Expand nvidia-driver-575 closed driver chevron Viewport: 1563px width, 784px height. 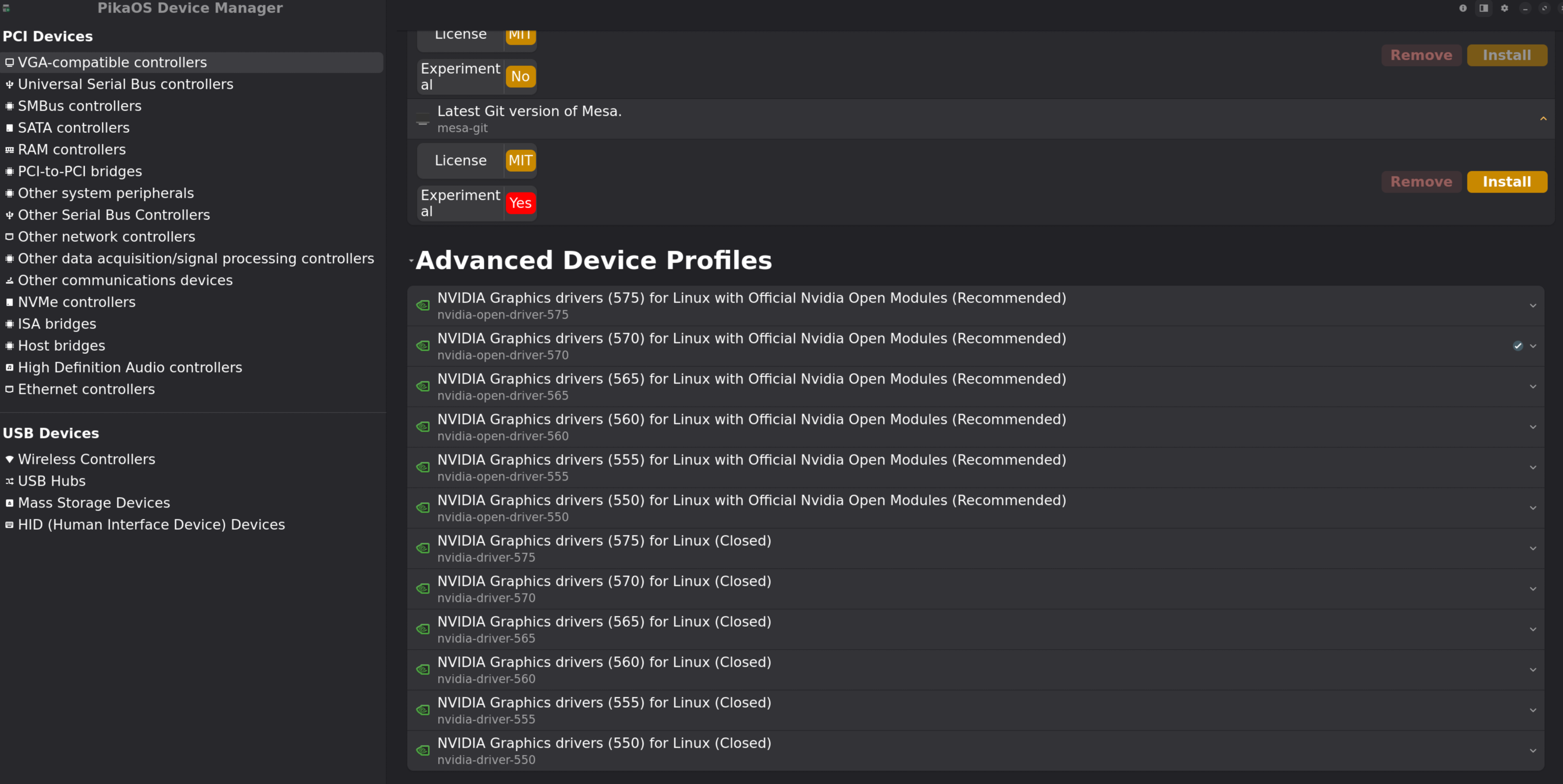(x=1533, y=549)
